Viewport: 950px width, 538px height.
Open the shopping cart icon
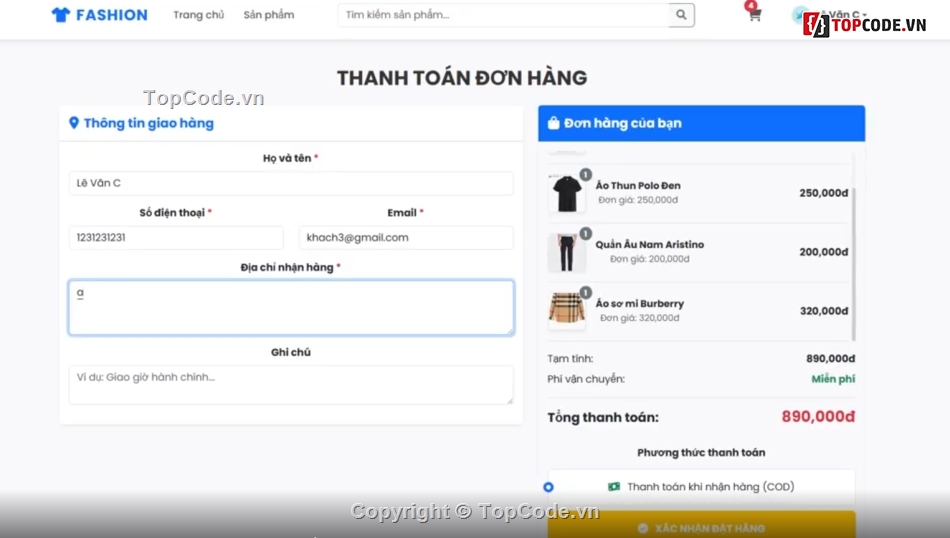(x=754, y=15)
